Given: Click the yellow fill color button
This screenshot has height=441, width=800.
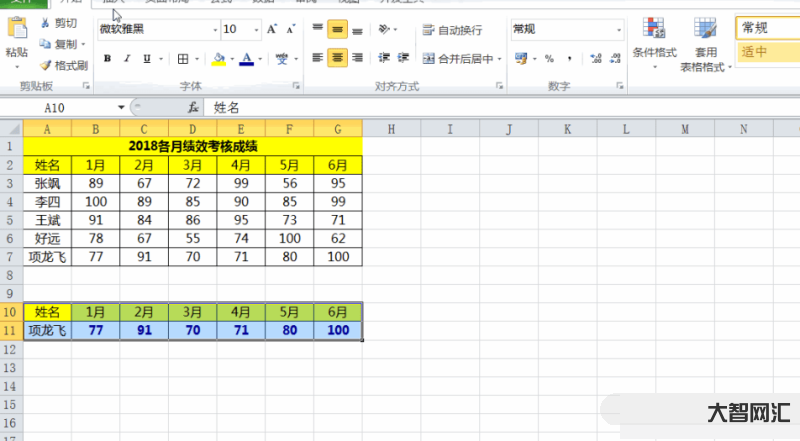Looking at the screenshot, I should coord(219,59).
